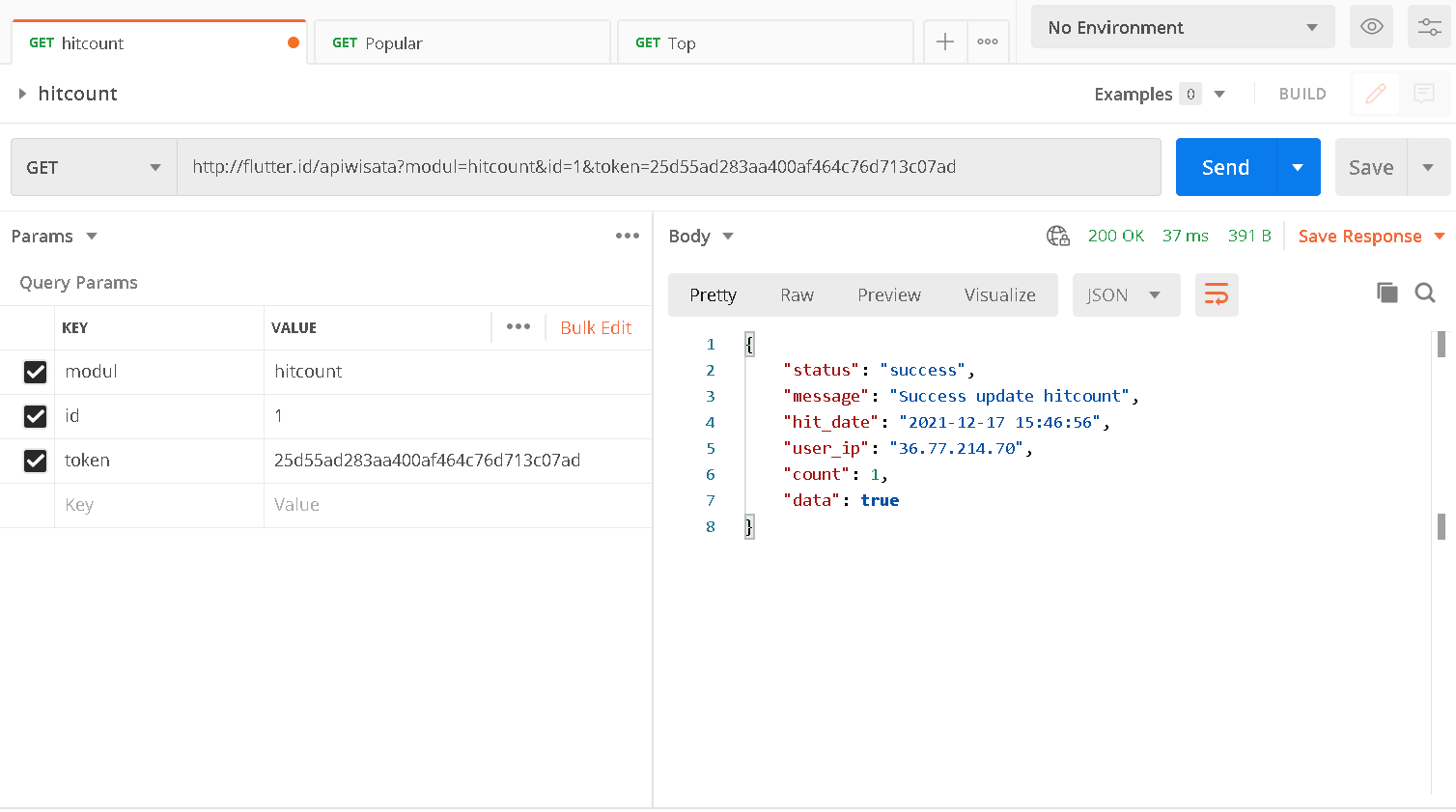Click the hitcount value cell
The image size is (1456, 812).
click(458, 372)
